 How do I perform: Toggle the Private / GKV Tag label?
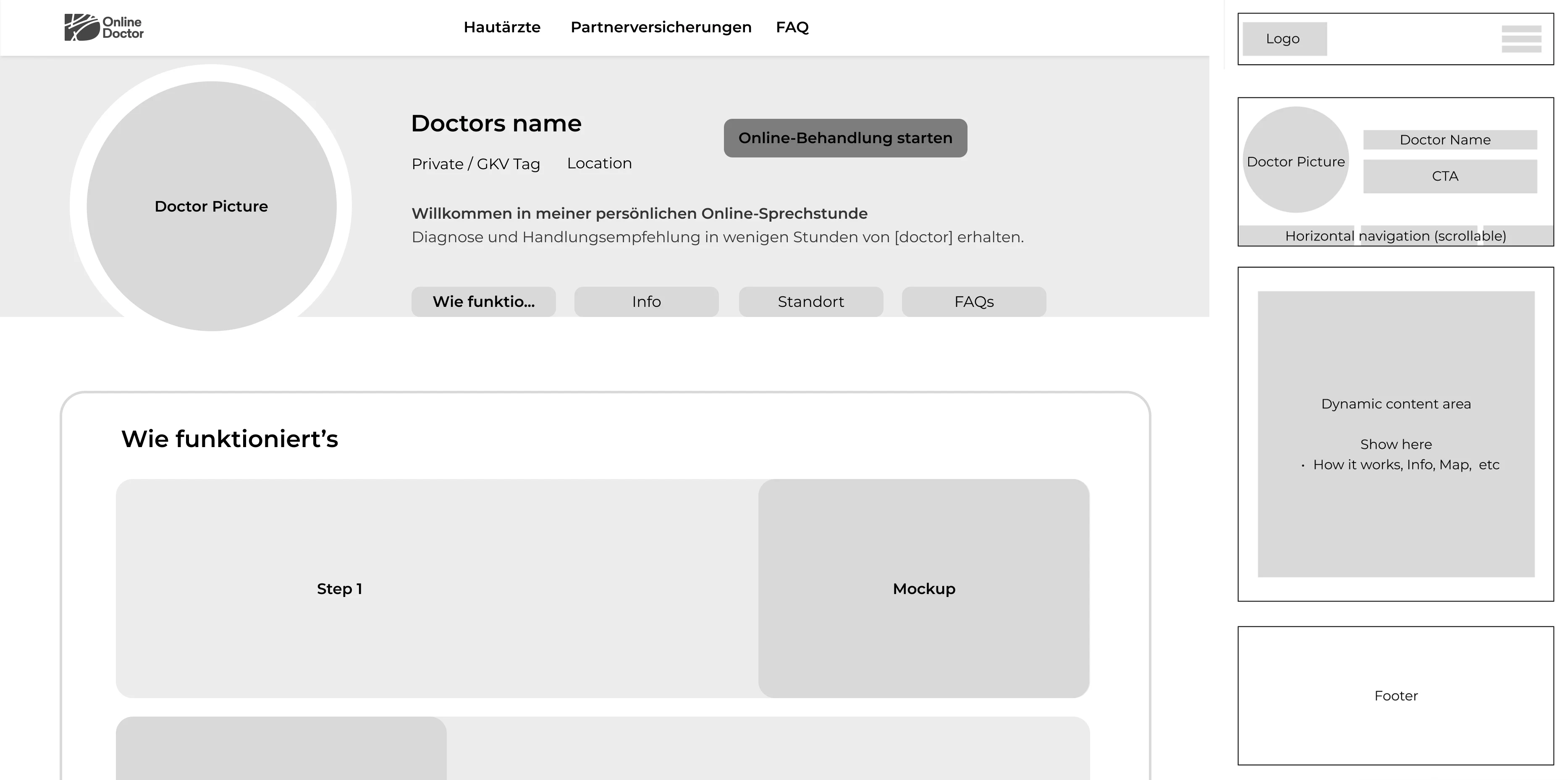click(475, 163)
